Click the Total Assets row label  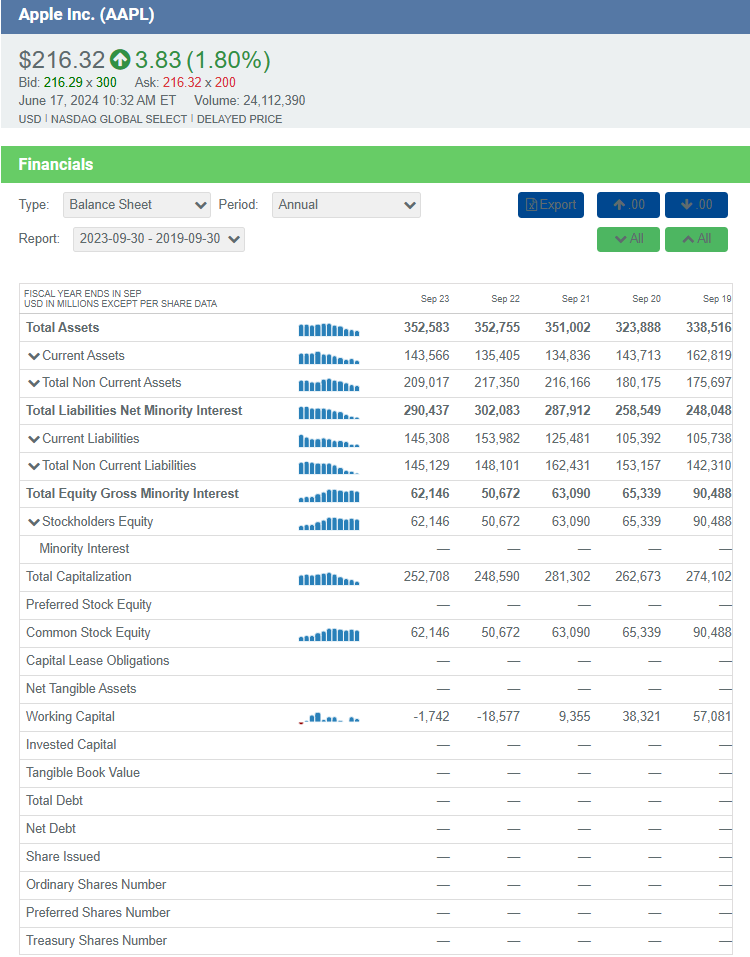(x=62, y=328)
